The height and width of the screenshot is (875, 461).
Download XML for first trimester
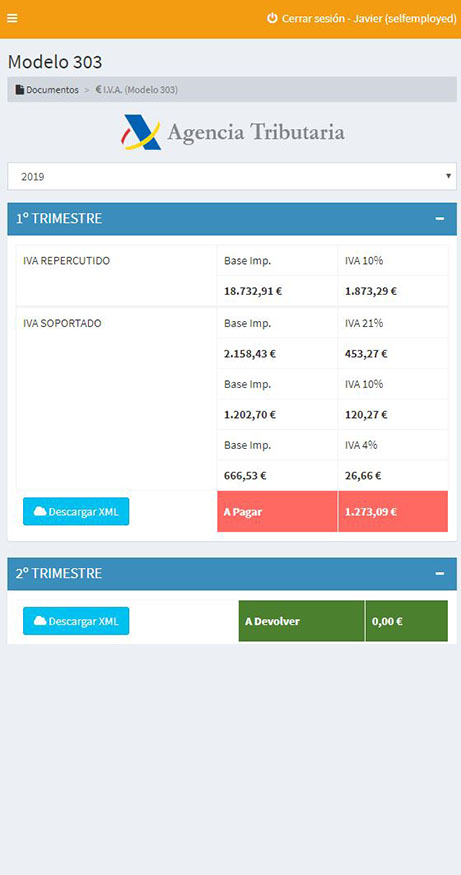point(76,511)
